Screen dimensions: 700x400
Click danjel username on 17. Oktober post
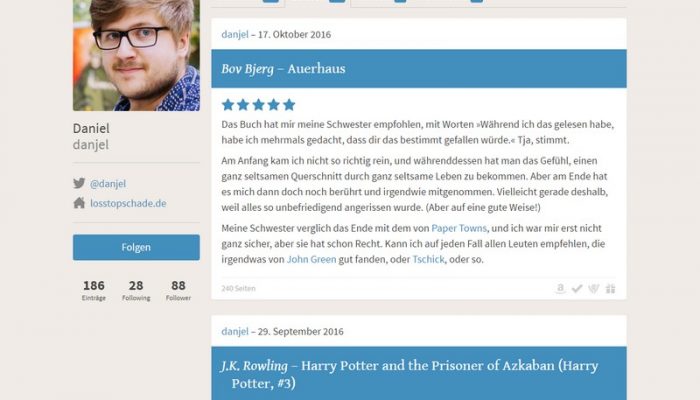coord(235,34)
